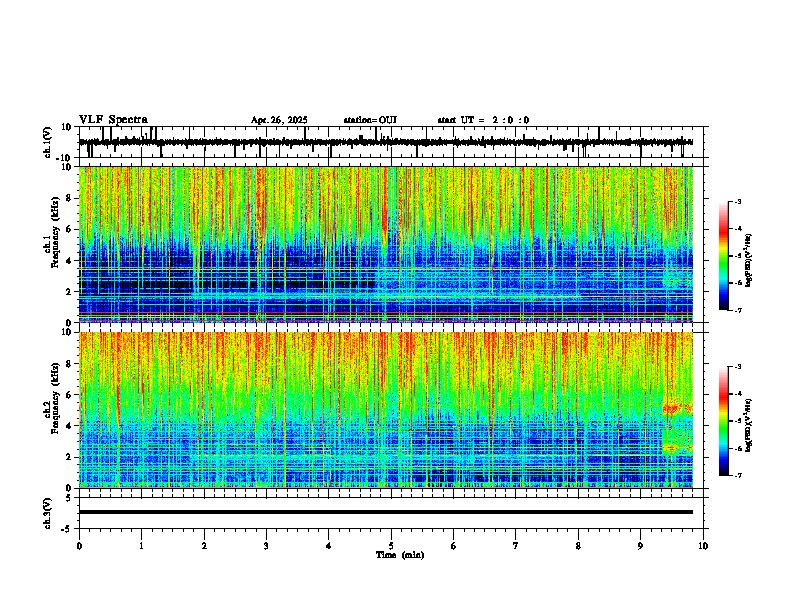
Task: Click the "8" kHz tick of ch.1 spectrogram
Action: 69,198
